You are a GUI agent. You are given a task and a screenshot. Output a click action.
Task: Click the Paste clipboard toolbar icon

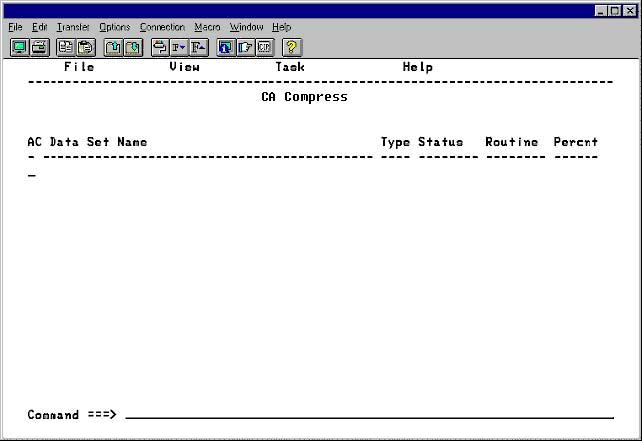pyautogui.click(x=86, y=47)
